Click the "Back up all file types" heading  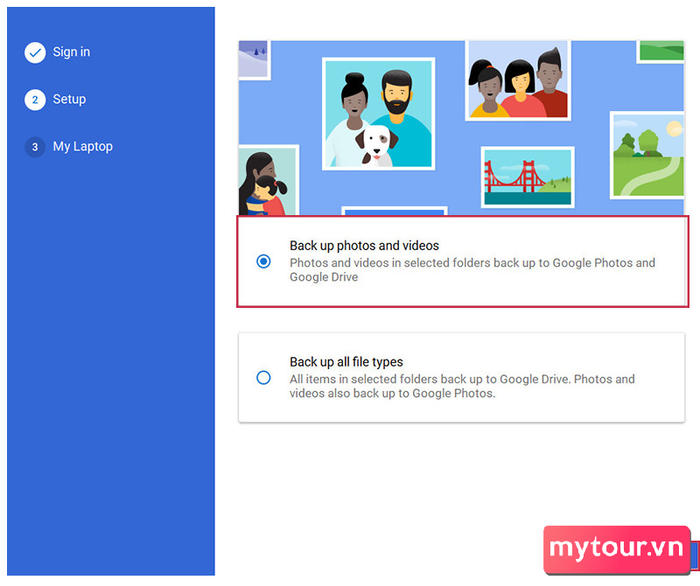pyautogui.click(x=346, y=362)
